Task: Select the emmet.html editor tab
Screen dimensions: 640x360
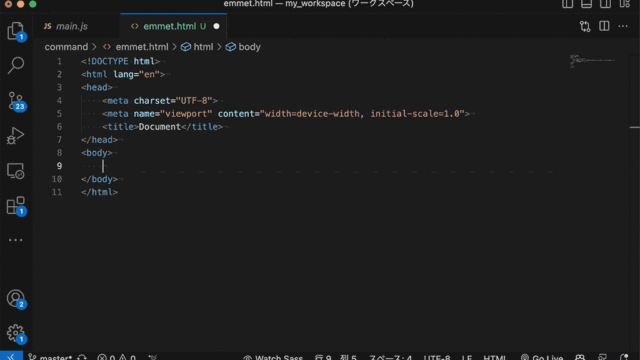Action: coord(173,27)
